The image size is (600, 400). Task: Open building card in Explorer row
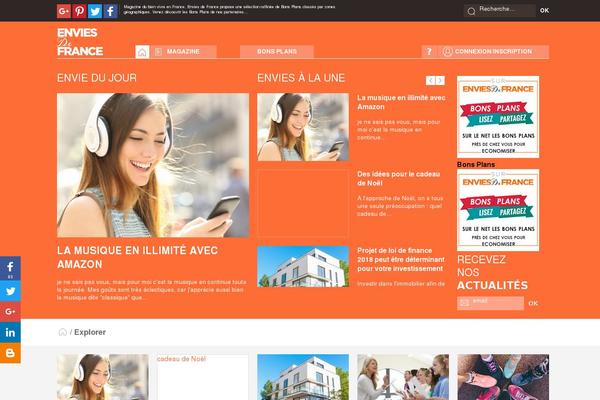tap(303, 377)
